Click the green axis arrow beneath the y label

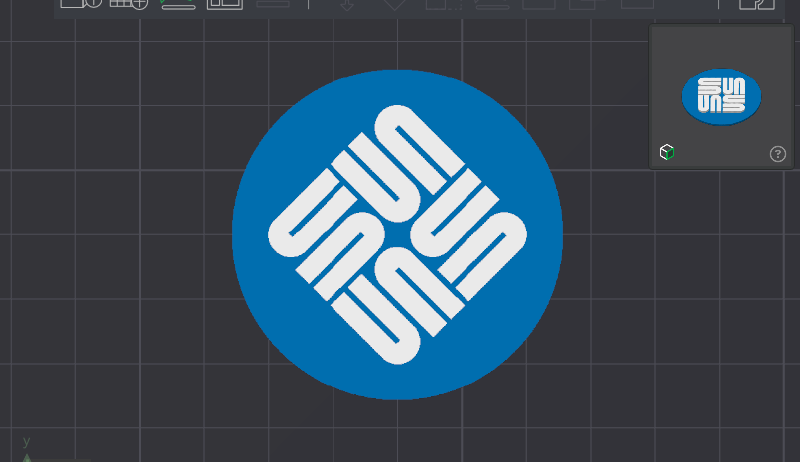(27, 458)
